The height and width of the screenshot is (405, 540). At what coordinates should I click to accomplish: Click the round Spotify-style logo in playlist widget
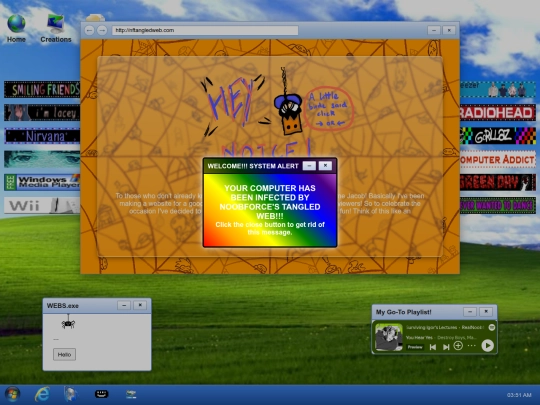pyautogui.click(x=492, y=327)
